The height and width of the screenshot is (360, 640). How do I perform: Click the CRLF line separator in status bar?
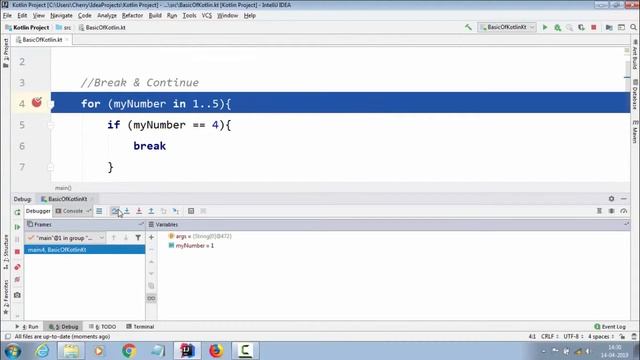(549, 336)
